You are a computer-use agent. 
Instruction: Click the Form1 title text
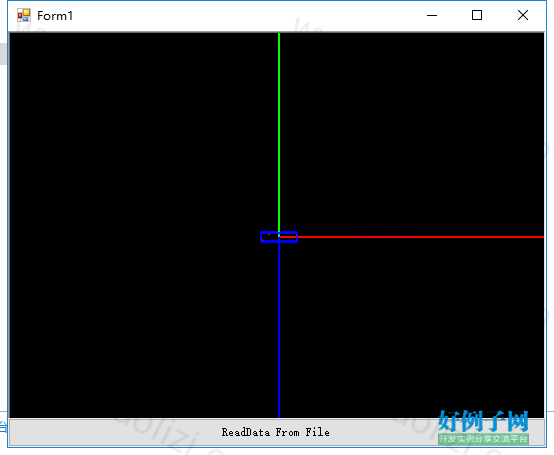[x=55, y=16]
